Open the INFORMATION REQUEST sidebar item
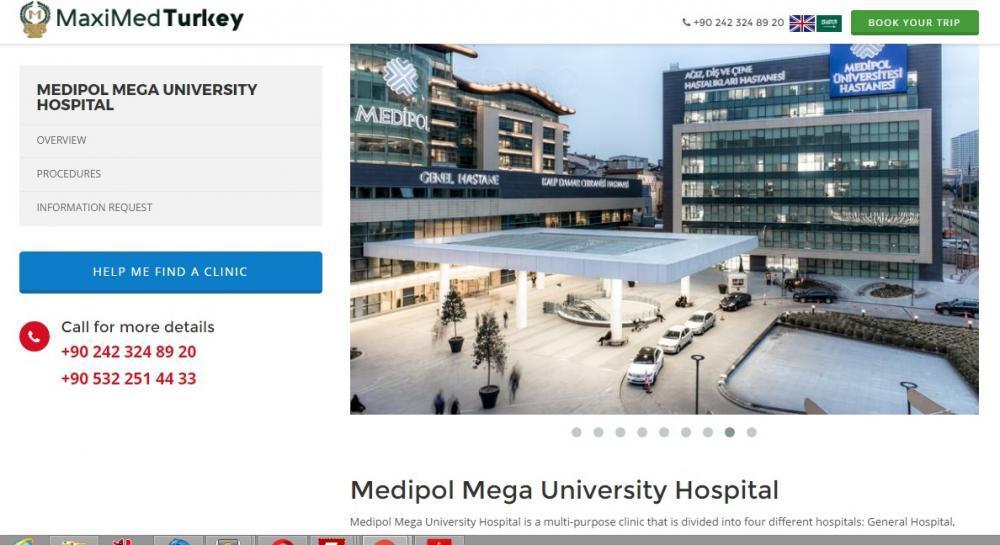 pos(170,208)
